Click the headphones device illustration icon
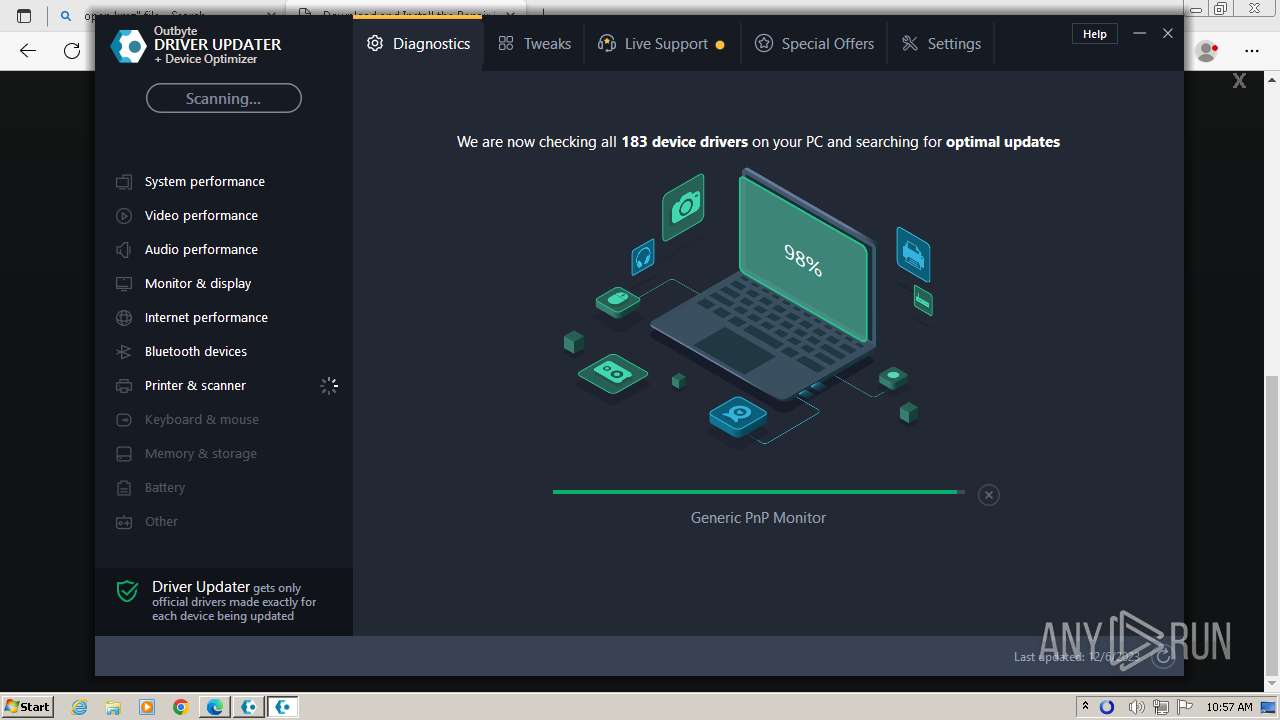Viewport: 1280px width, 720px height. 643,258
